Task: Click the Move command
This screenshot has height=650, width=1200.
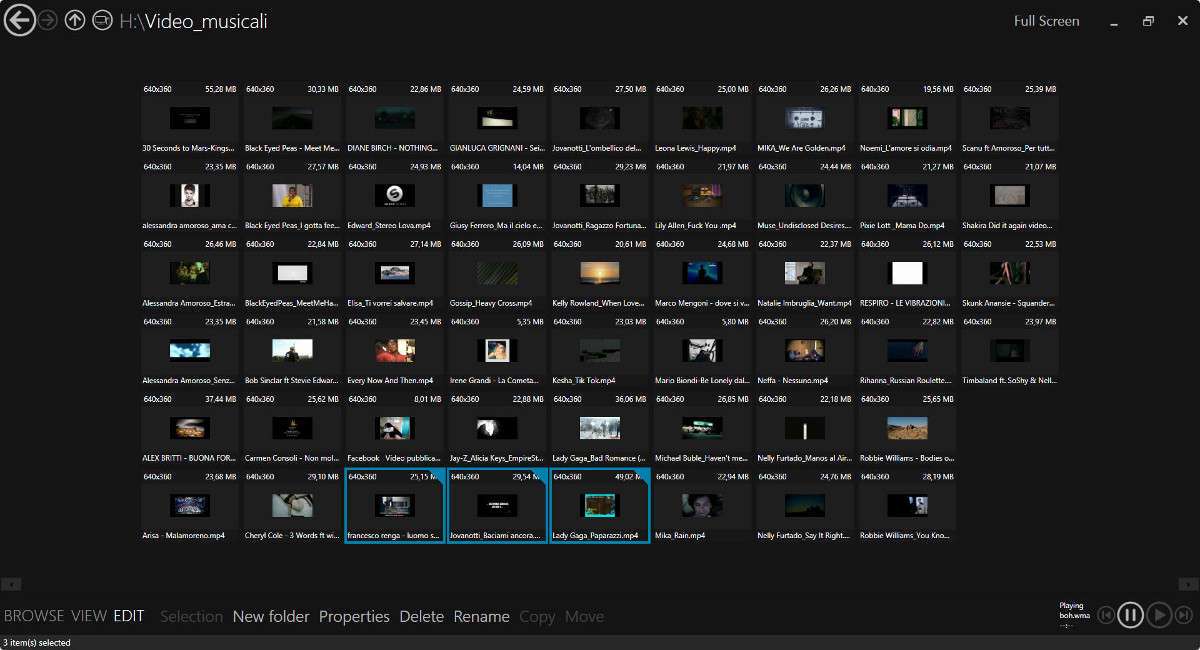Action: (584, 617)
